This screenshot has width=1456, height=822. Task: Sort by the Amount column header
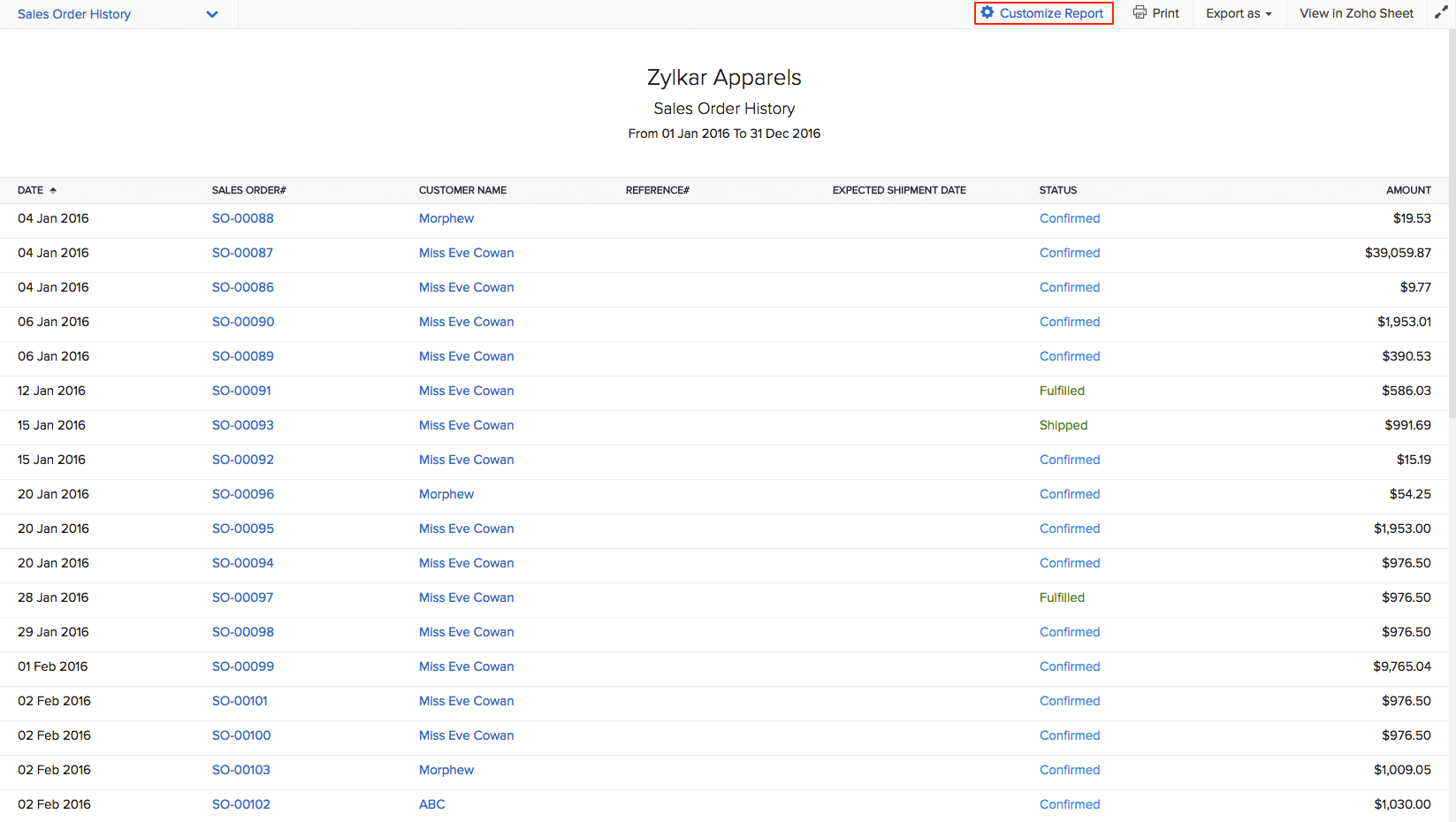click(1408, 190)
